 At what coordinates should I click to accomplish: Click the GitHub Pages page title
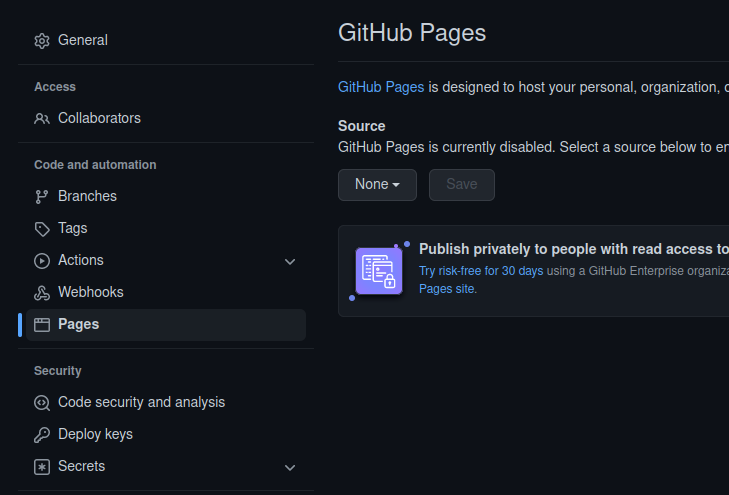pyautogui.click(x=412, y=33)
